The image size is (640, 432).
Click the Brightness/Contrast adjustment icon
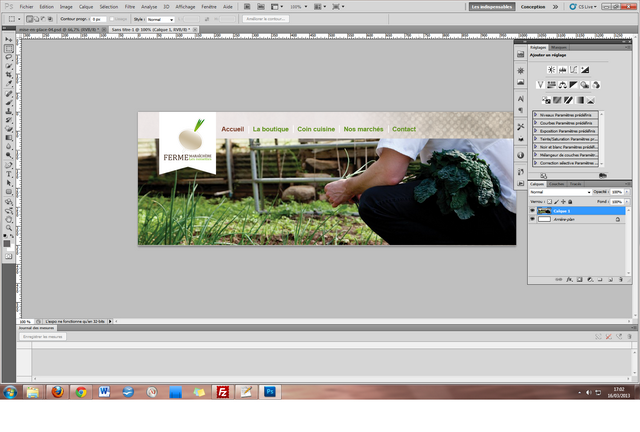coord(551,69)
